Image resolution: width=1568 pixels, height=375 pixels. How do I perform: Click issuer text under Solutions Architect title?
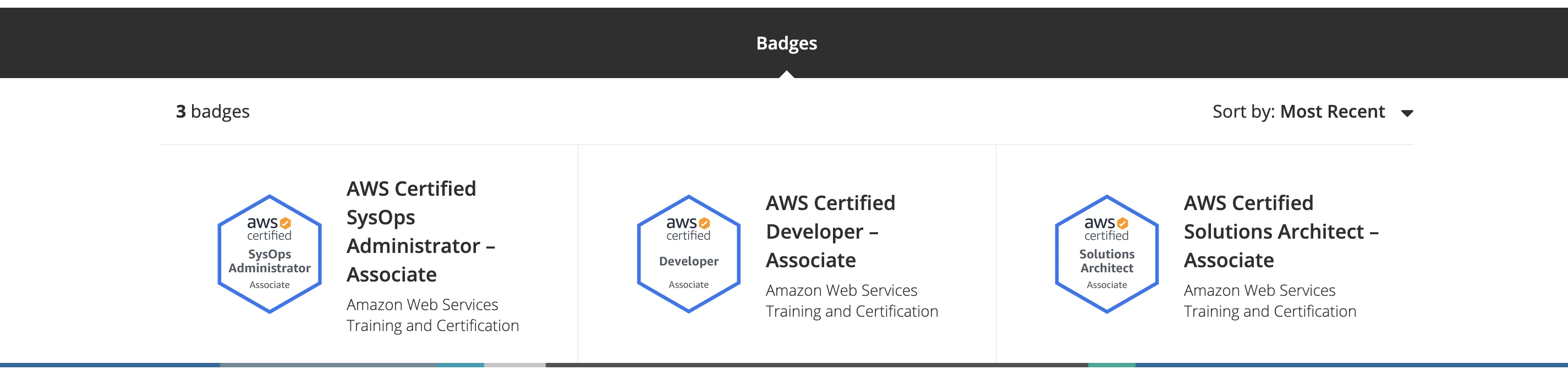1270,301
